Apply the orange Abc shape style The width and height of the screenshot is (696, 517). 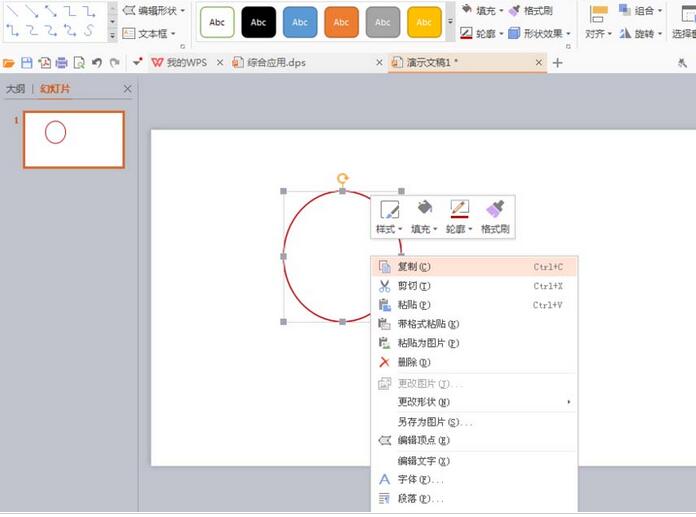tap(341, 22)
